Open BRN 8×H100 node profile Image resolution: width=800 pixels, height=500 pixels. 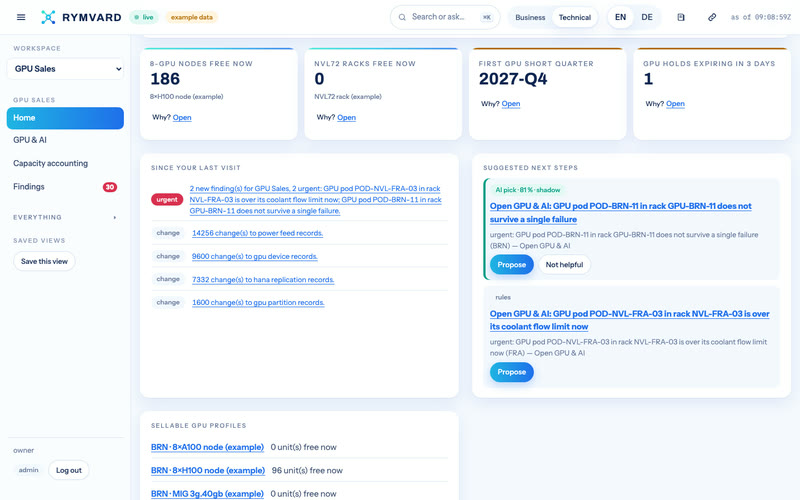208,470
